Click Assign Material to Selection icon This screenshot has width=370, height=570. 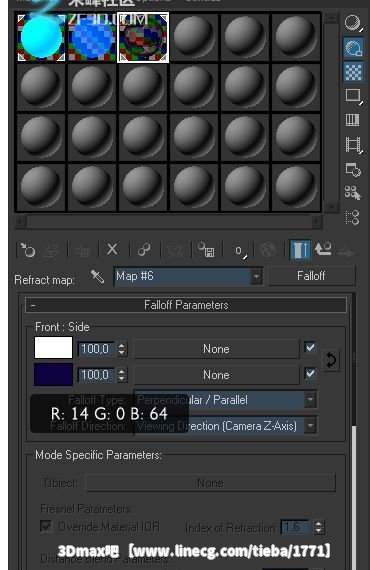point(83,250)
